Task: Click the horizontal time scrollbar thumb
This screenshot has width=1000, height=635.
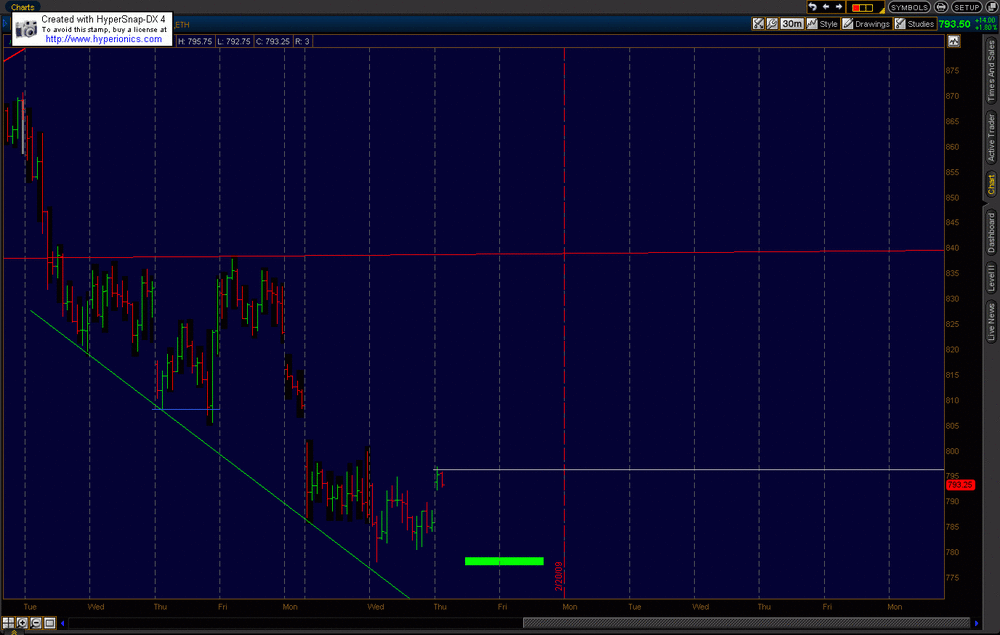Action: tap(746, 623)
